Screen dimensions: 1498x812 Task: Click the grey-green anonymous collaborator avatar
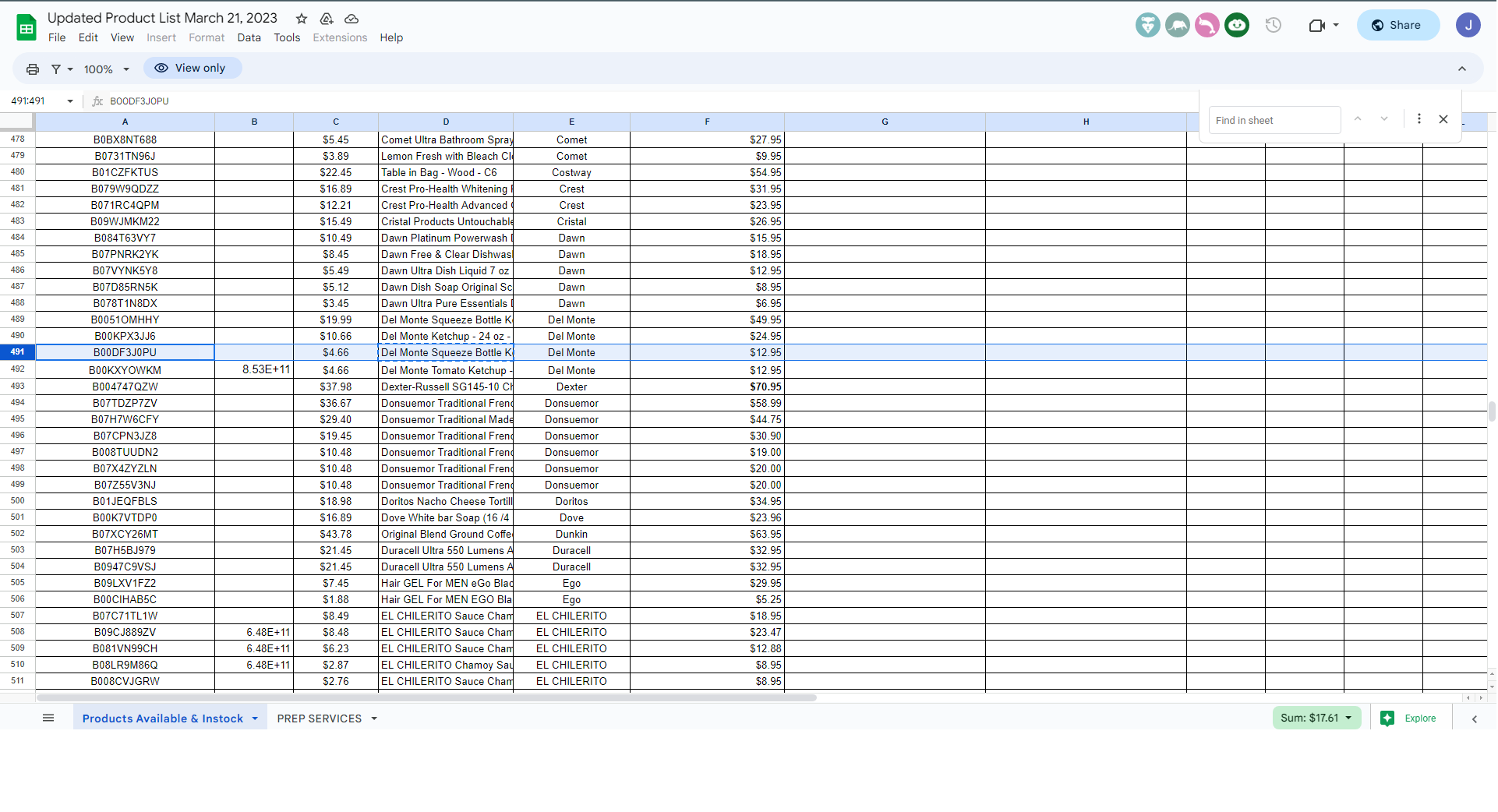click(1178, 25)
